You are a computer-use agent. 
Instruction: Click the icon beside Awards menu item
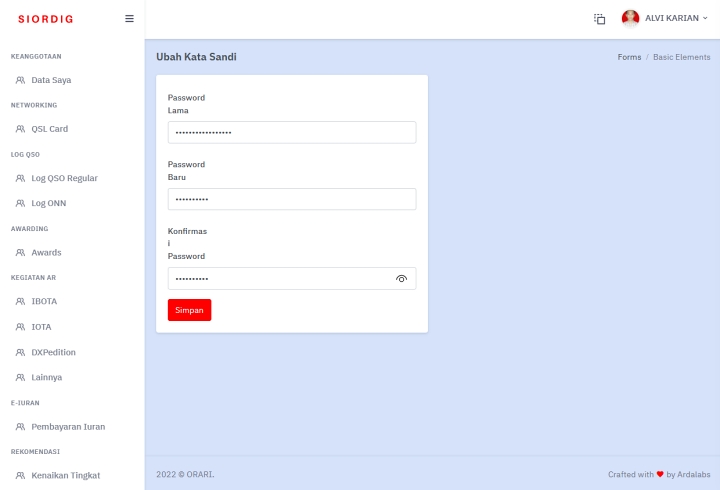point(20,253)
